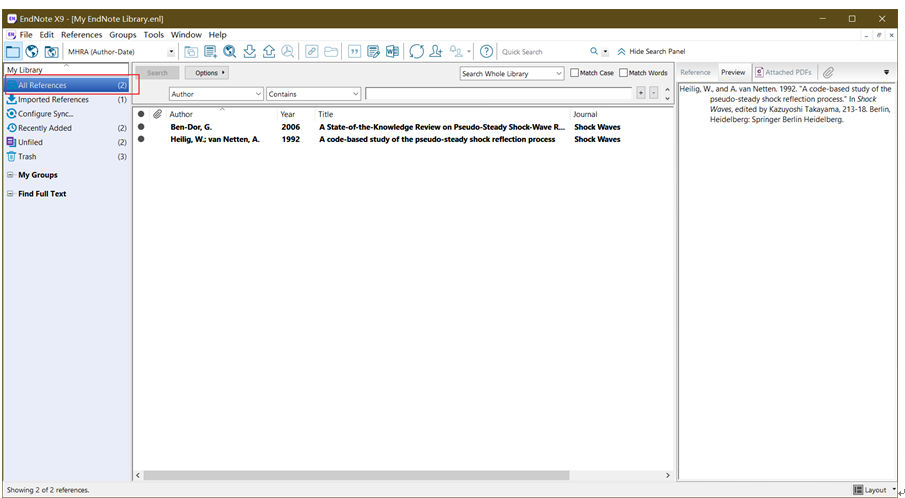This screenshot has width=905, height=498.
Task: Click Hide Search Panel
Action: point(651,52)
